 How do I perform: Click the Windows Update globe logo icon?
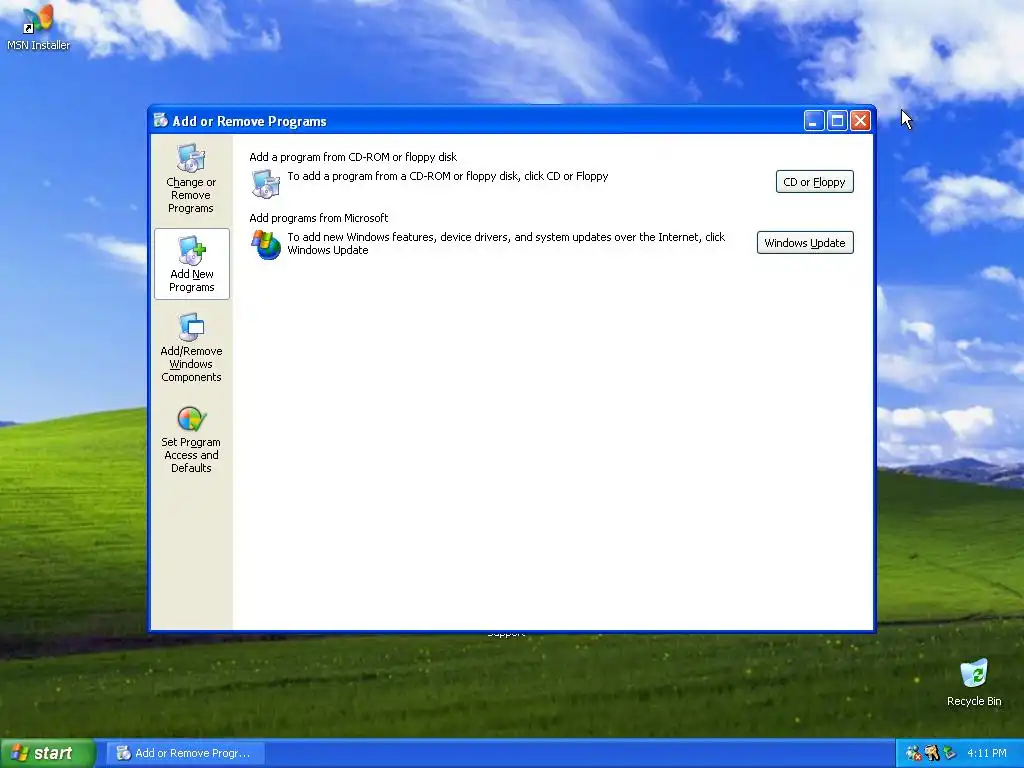pyautogui.click(x=266, y=244)
